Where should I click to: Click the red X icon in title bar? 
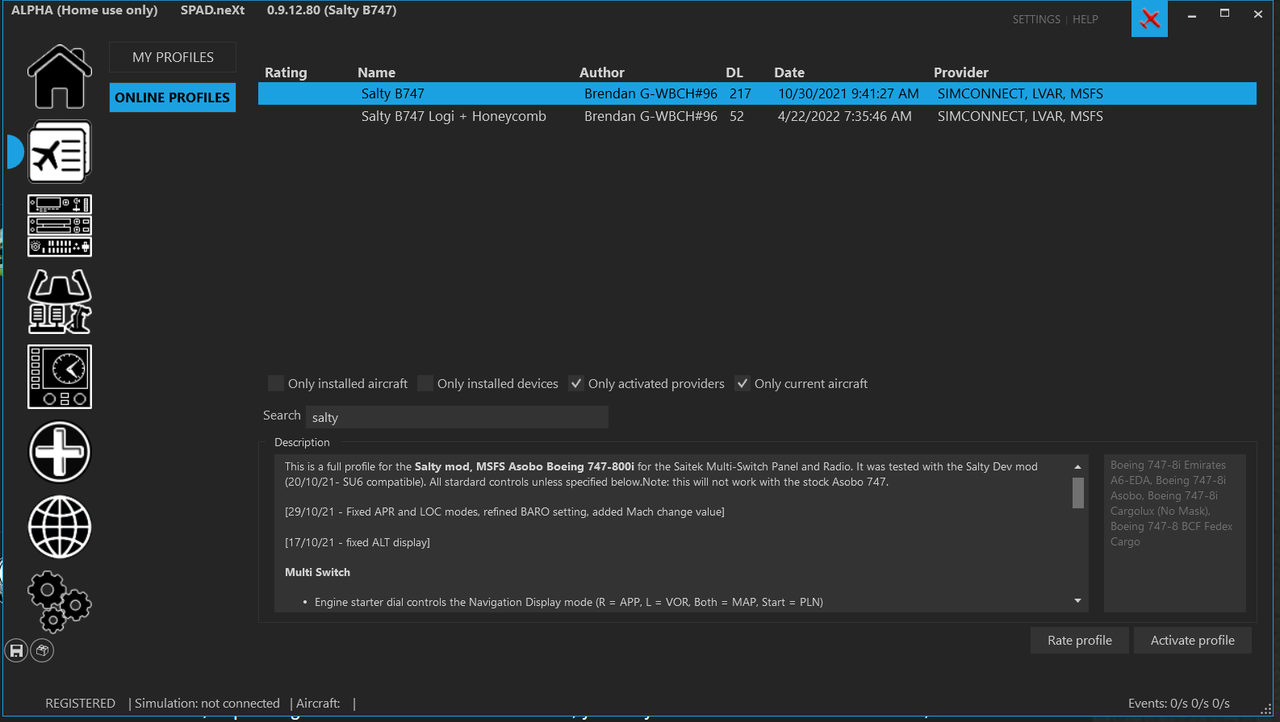pos(1149,19)
